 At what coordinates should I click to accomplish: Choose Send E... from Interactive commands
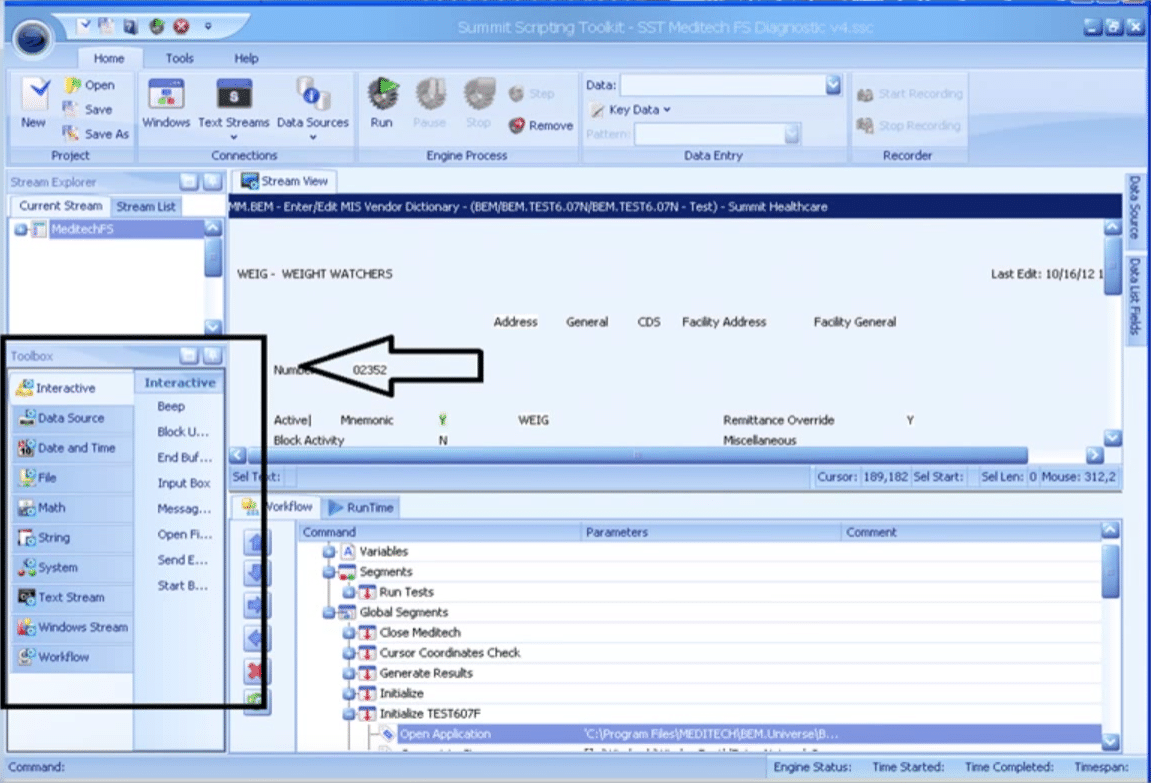tap(182, 561)
